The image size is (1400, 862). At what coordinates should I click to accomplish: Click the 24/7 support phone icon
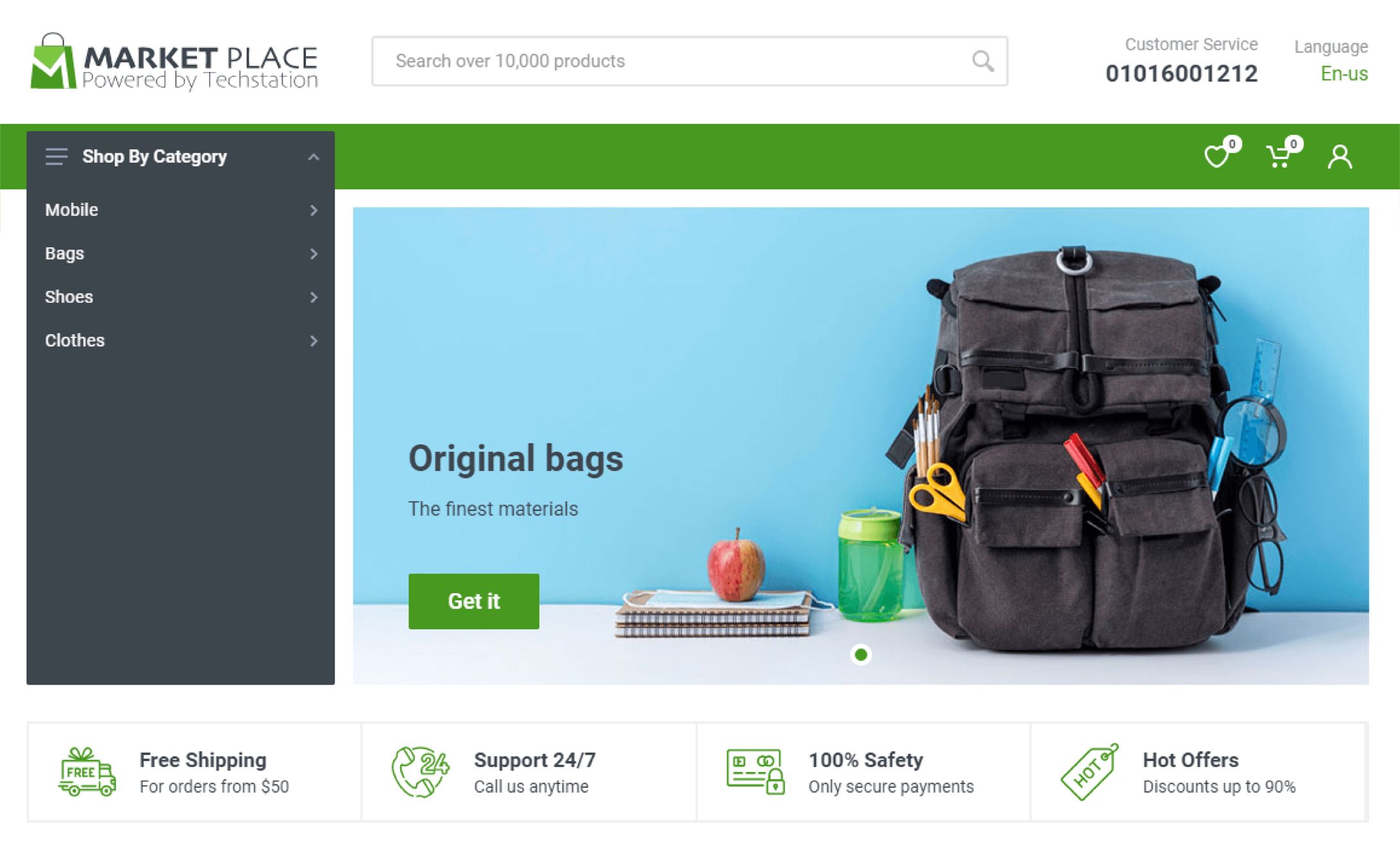pyautogui.click(x=420, y=772)
